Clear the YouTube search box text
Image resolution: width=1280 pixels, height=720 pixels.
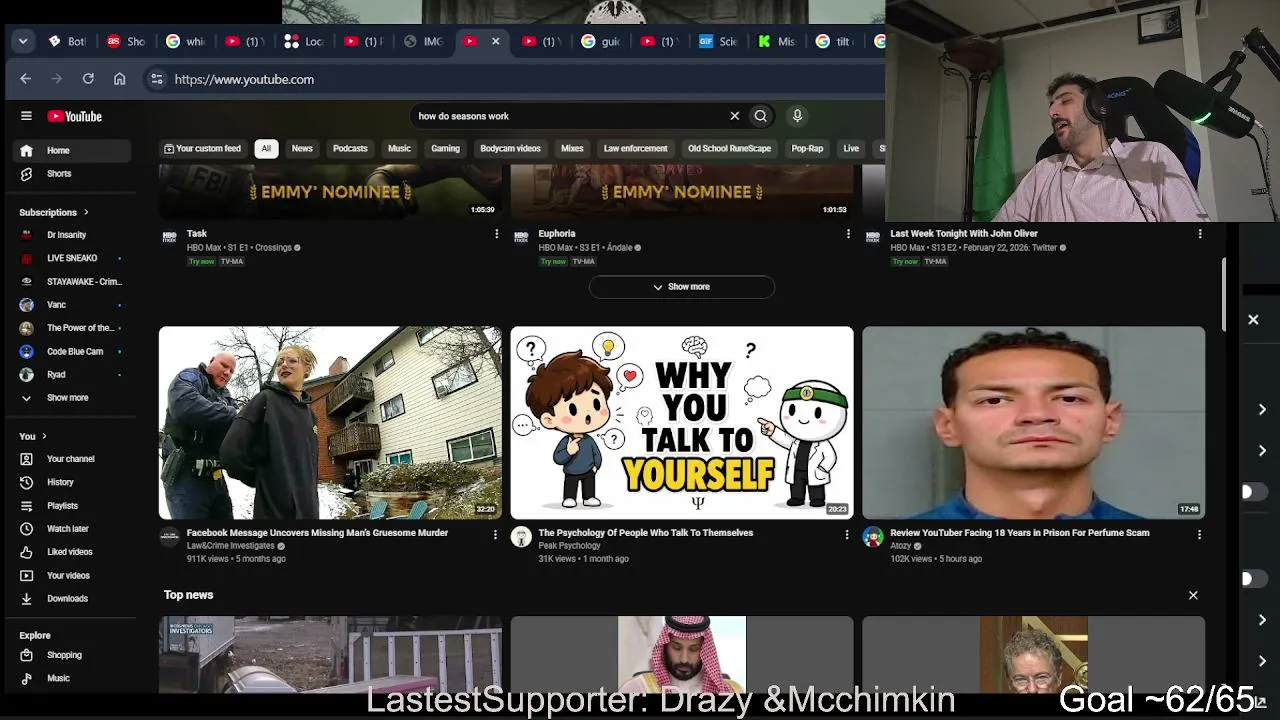pos(735,116)
